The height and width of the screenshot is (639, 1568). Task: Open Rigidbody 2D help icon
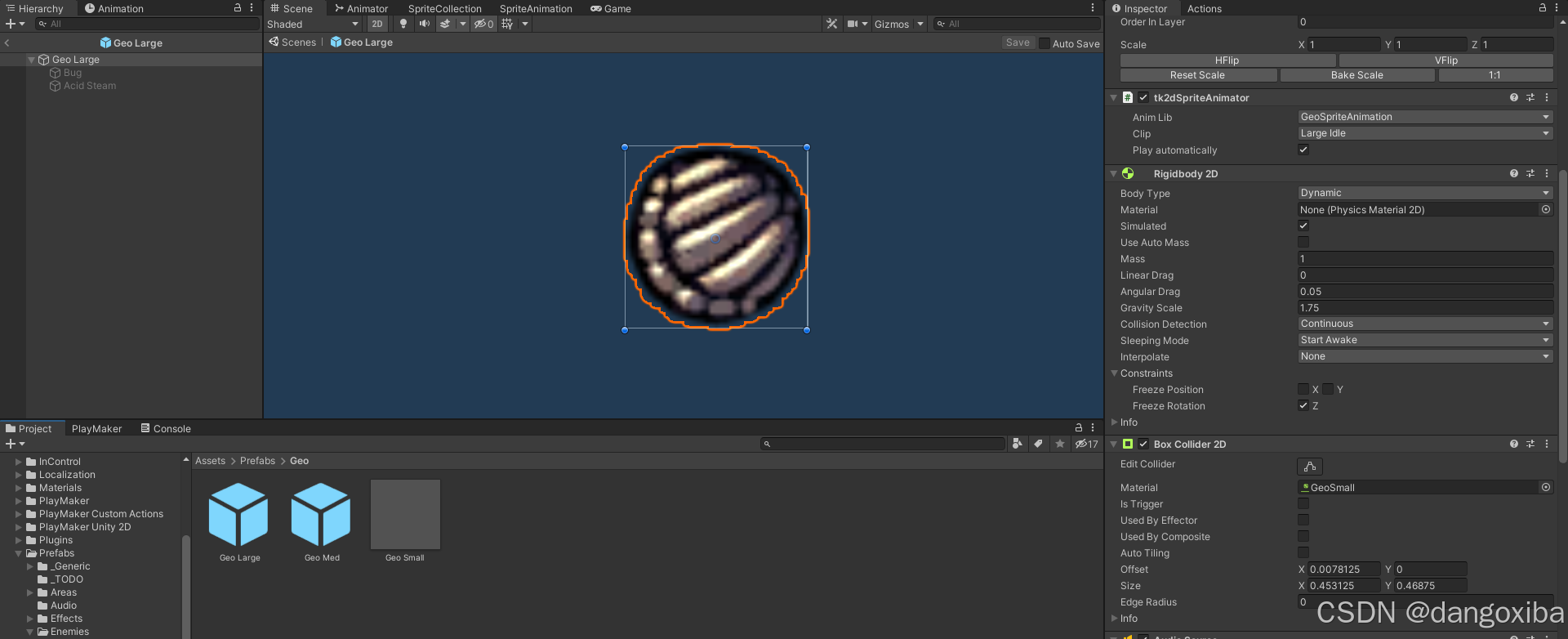1514,173
